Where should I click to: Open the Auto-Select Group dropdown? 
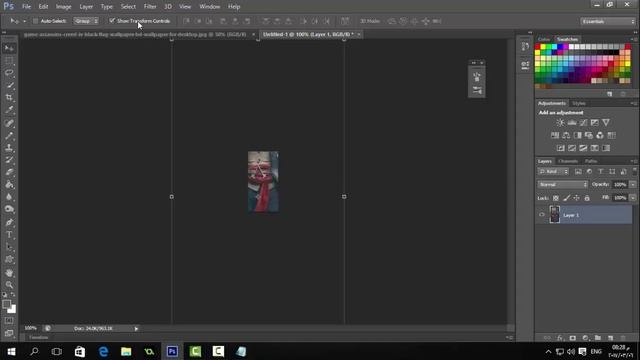(86, 21)
